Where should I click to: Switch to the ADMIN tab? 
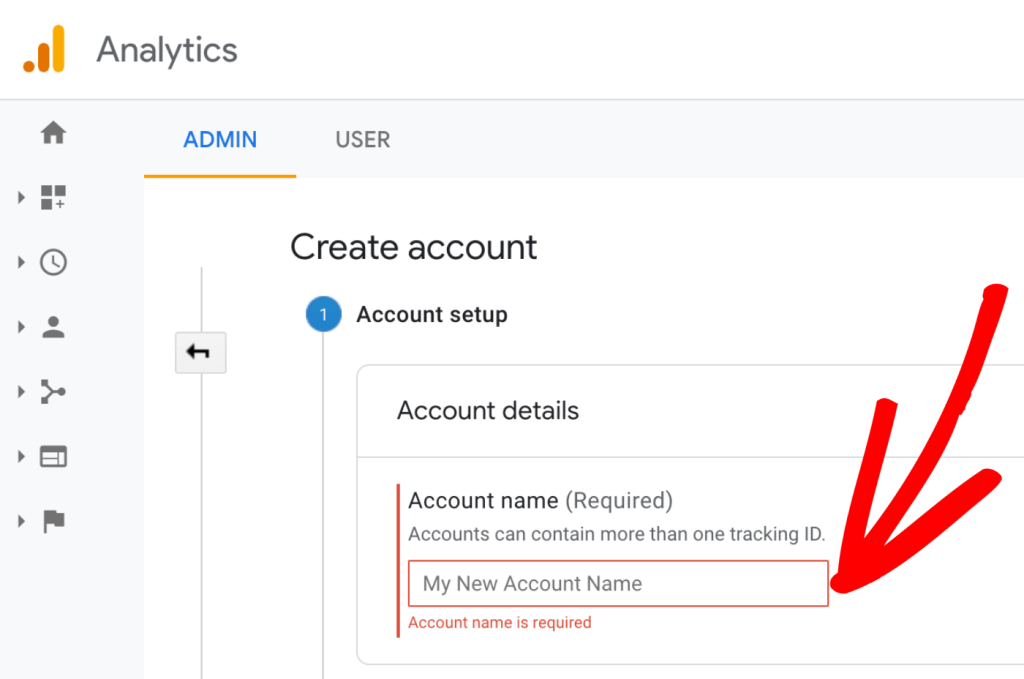click(219, 140)
